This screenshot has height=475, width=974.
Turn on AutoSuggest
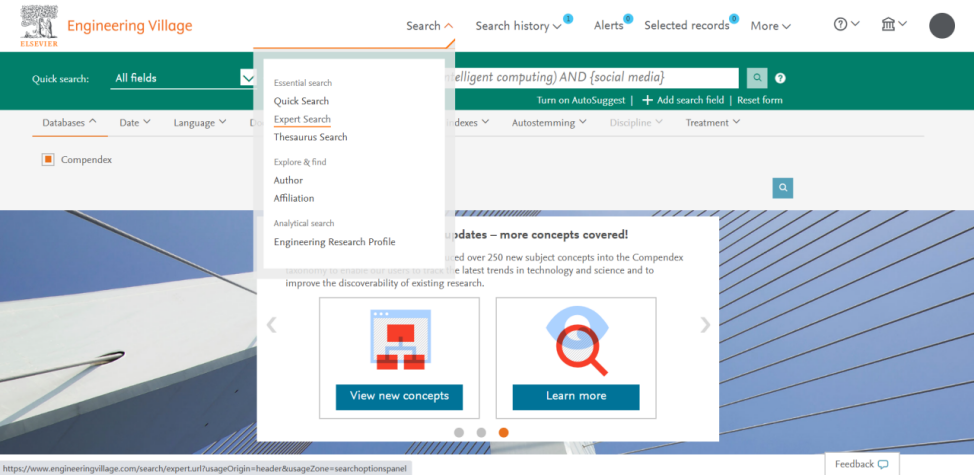581,100
